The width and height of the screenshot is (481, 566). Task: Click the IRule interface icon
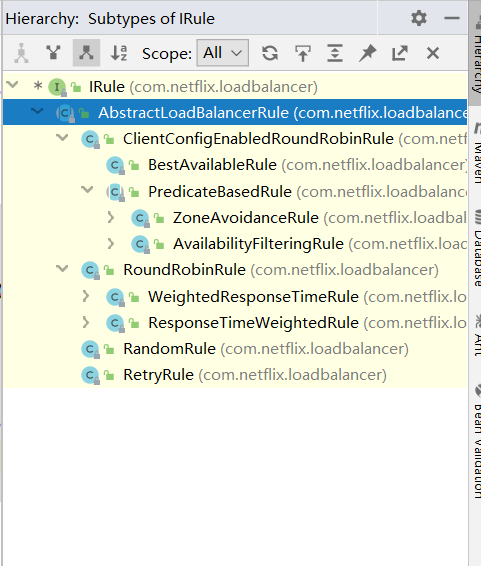coord(57,87)
